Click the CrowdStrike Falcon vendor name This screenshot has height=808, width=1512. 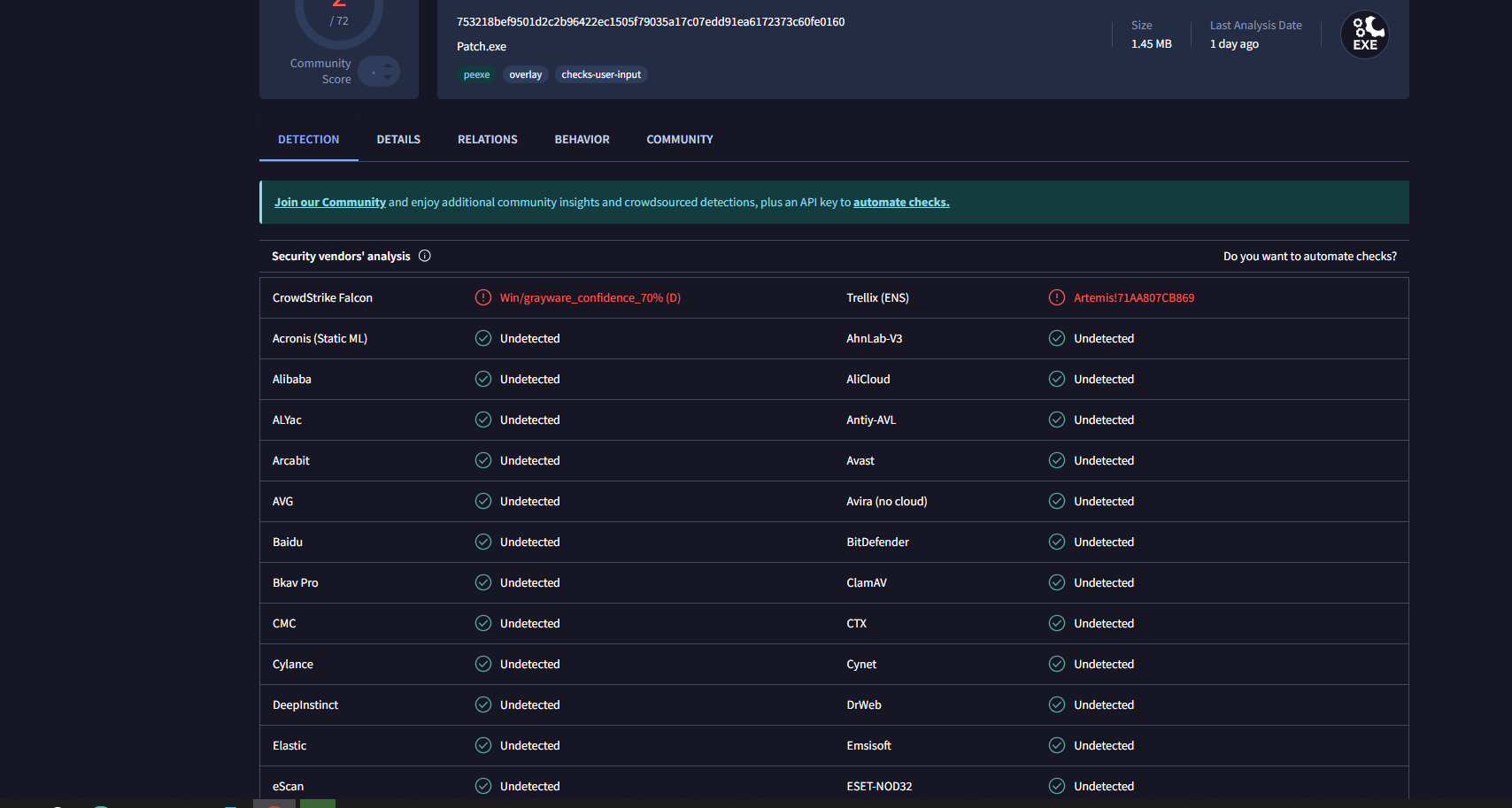[x=322, y=297]
